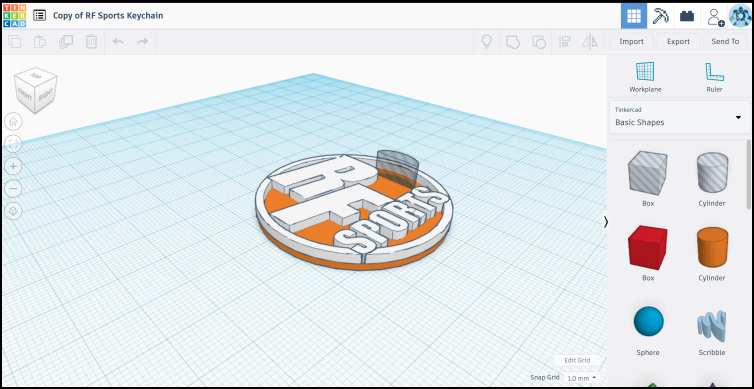Open the Bricks mode icon

pyautogui.click(x=687, y=16)
